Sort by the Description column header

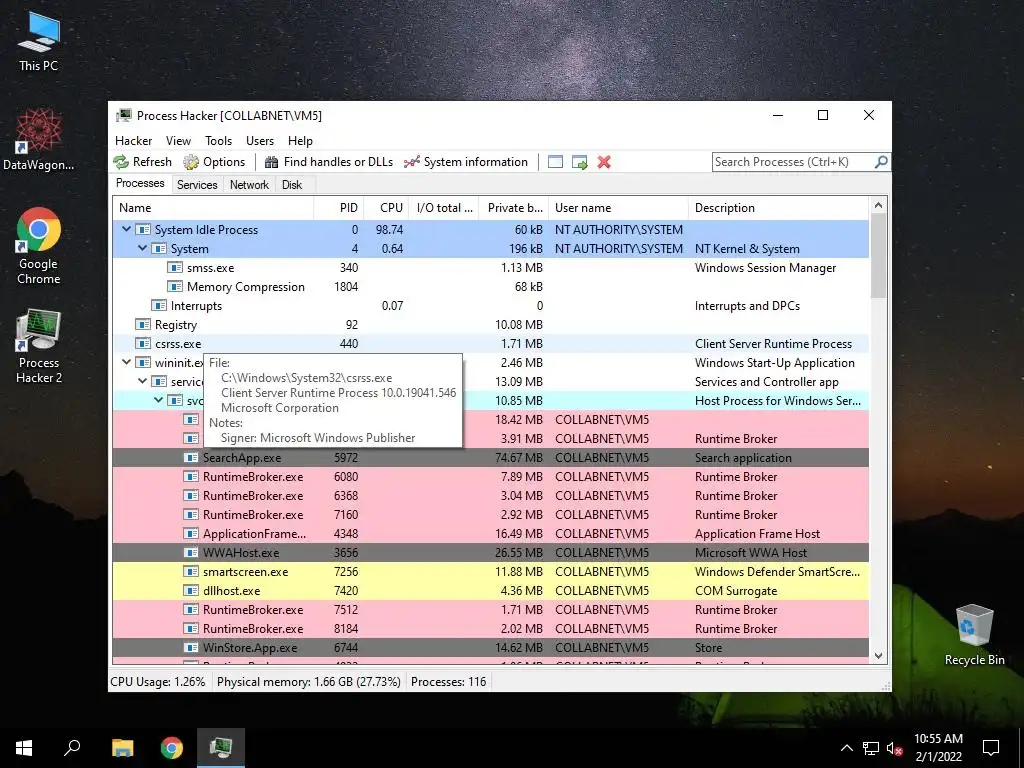coord(778,208)
